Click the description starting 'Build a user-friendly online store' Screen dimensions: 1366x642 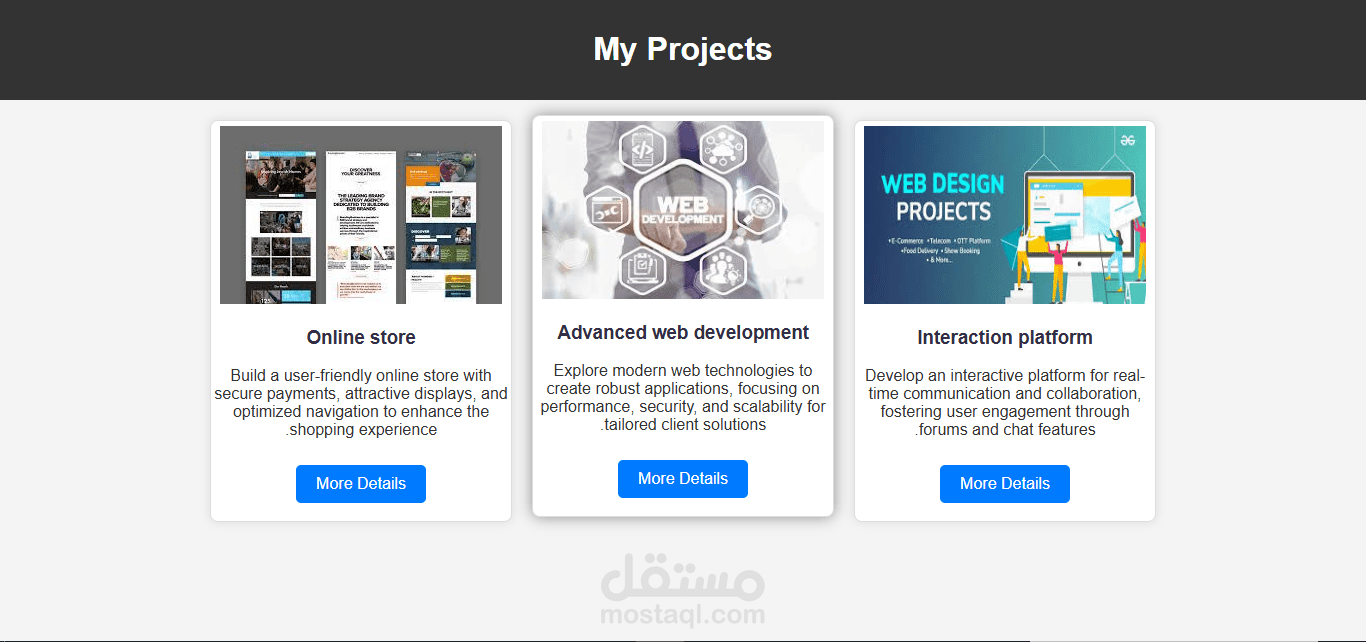click(x=361, y=403)
